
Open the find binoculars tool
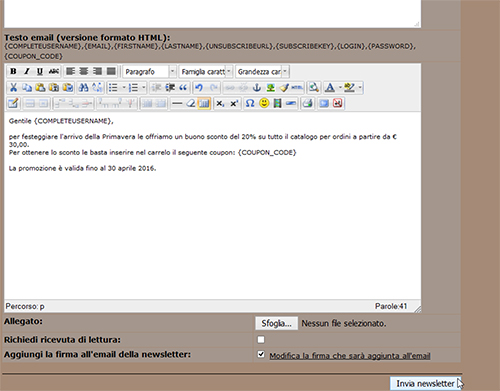[x=83, y=87]
